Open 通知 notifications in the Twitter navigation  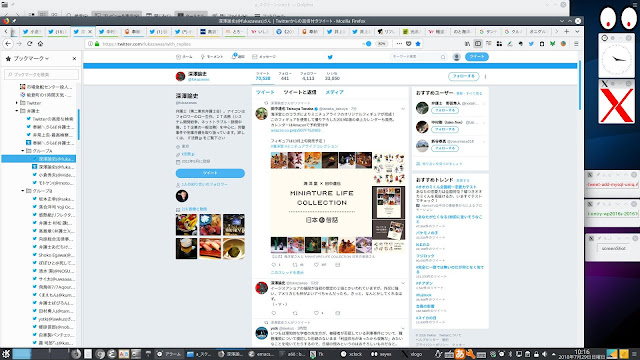238,57
